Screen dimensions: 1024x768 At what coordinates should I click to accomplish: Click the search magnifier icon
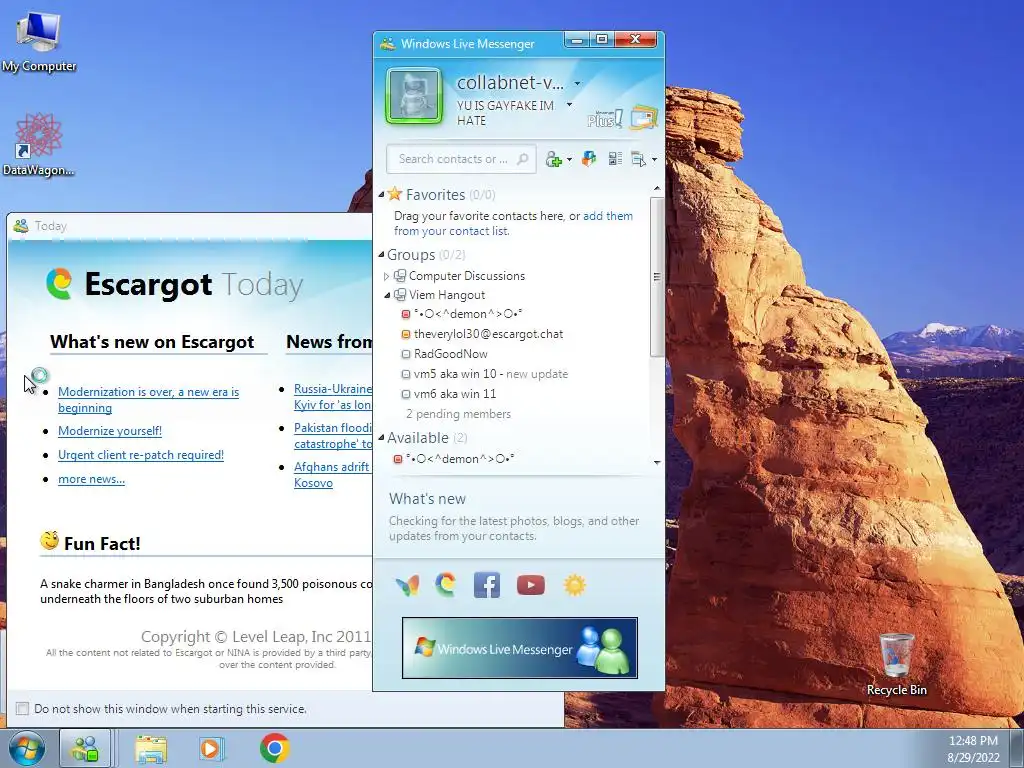click(522, 159)
